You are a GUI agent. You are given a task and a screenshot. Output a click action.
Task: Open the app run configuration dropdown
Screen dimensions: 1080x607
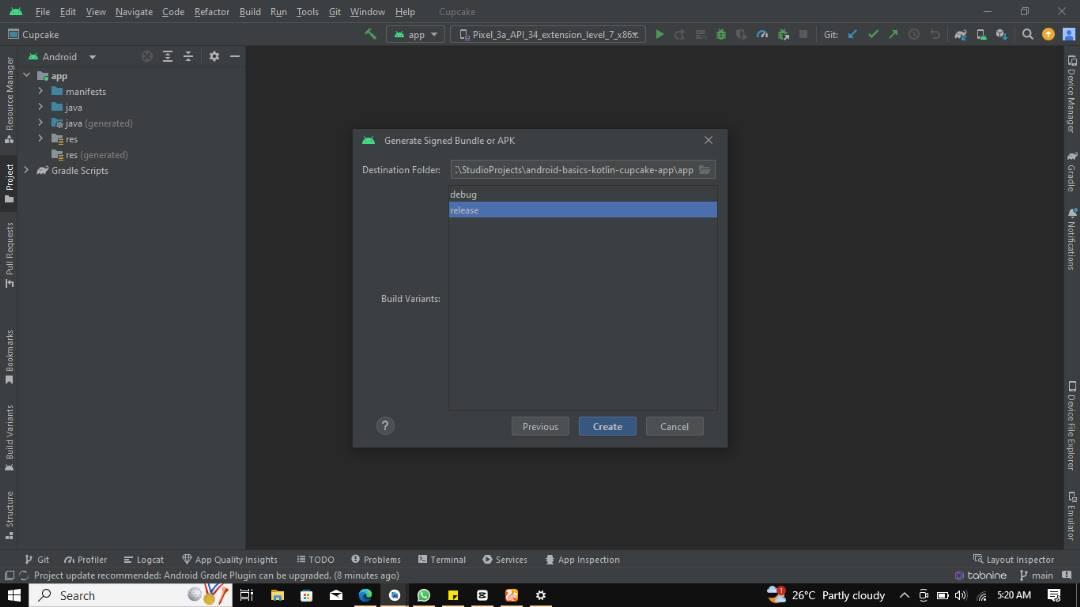click(x=415, y=34)
